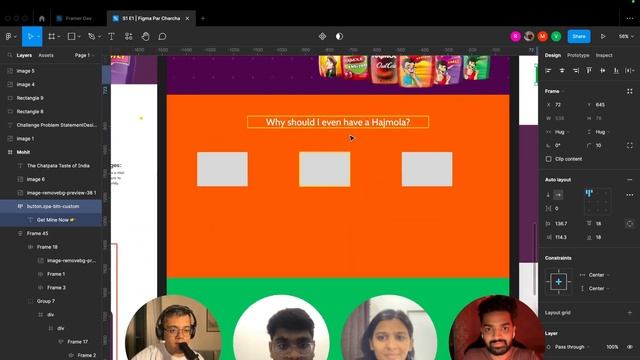Switch to the Prototype tab

pos(578,55)
